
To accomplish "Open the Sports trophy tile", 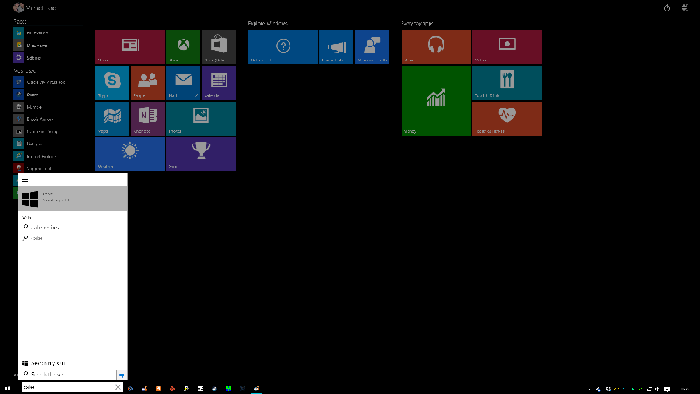I will click(x=201, y=154).
